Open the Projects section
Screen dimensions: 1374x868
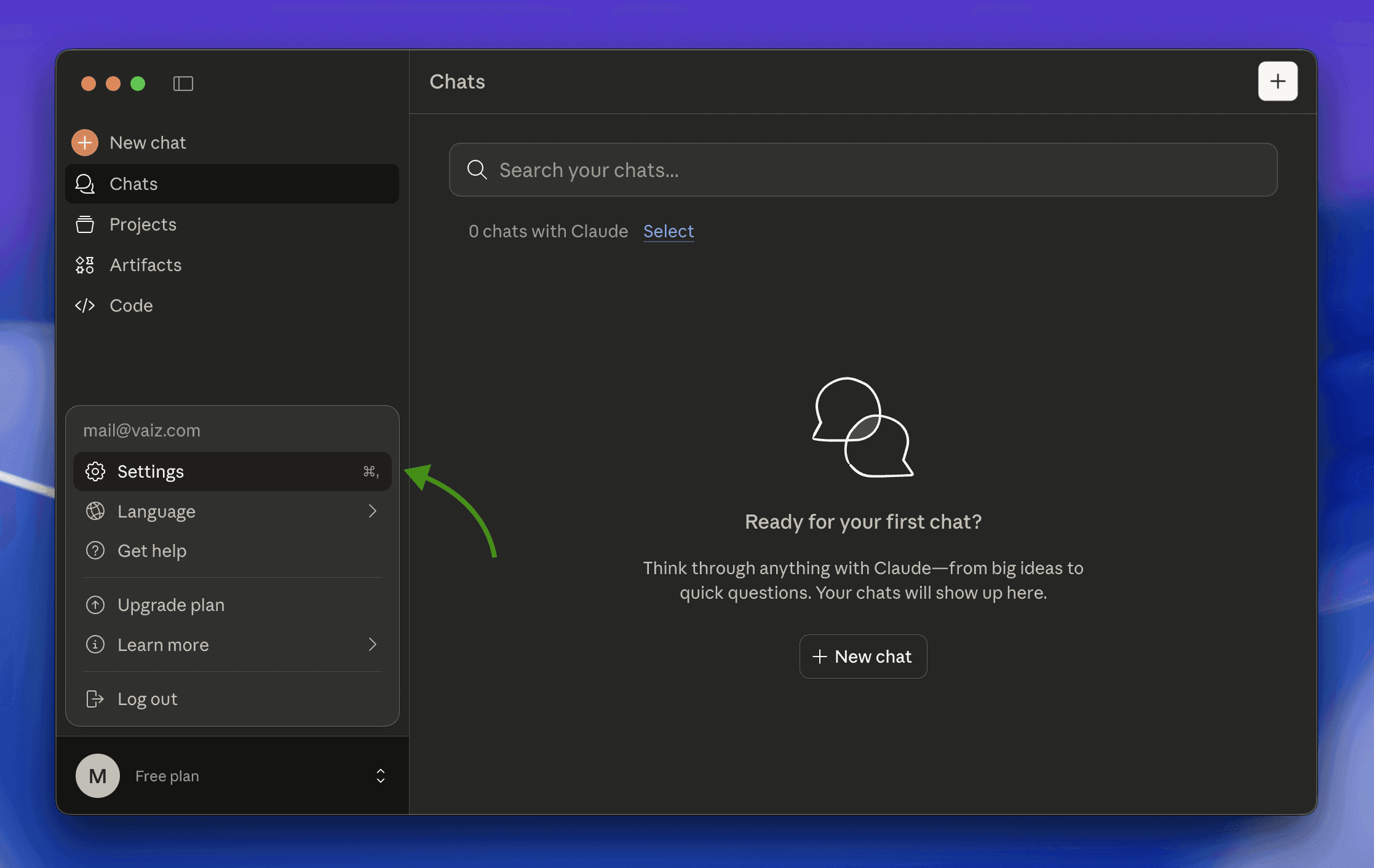pyautogui.click(x=143, y=224)
